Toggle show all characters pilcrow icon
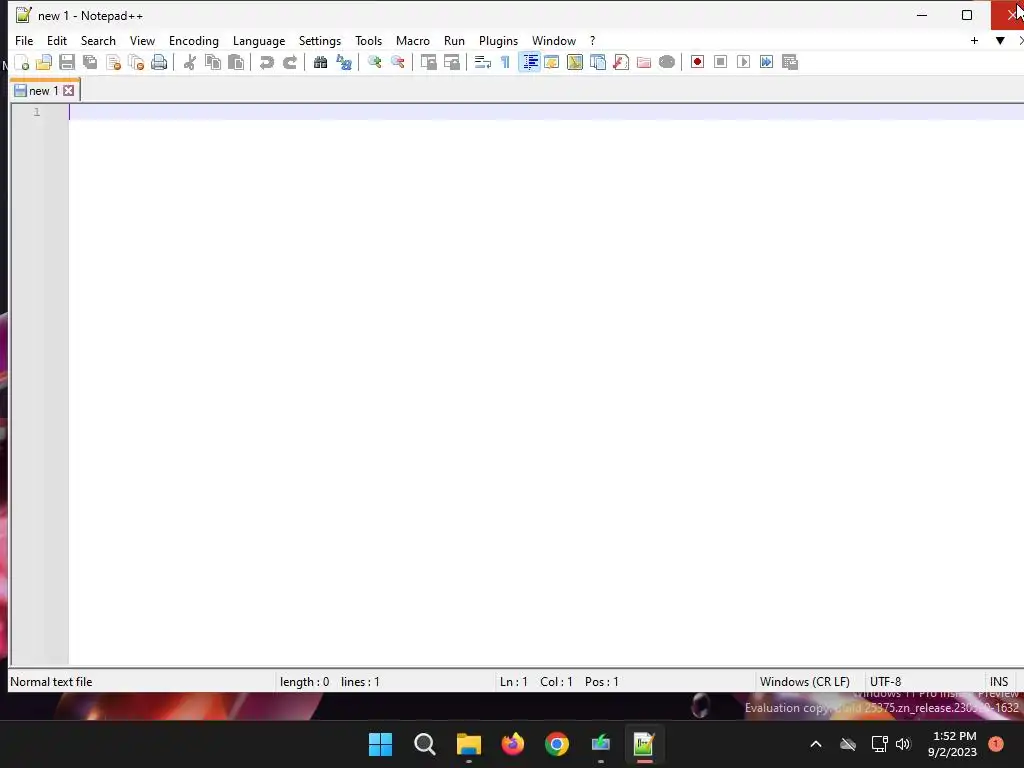This screenshot has height=768, width=1024. 505,62
